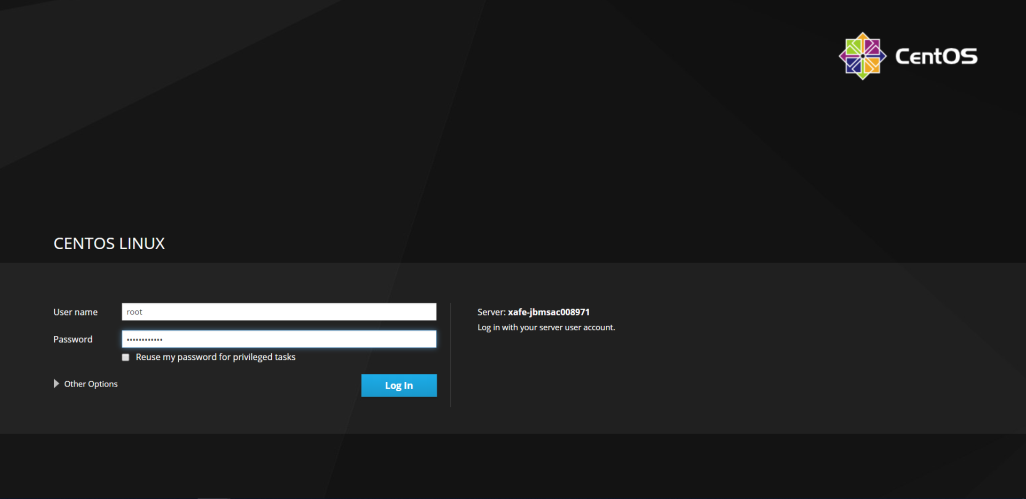Viewport: 1026px width, 499px height.
Task: Toggle Reuse my password for privileged tasks checkbox
Action: coord(126,357)
